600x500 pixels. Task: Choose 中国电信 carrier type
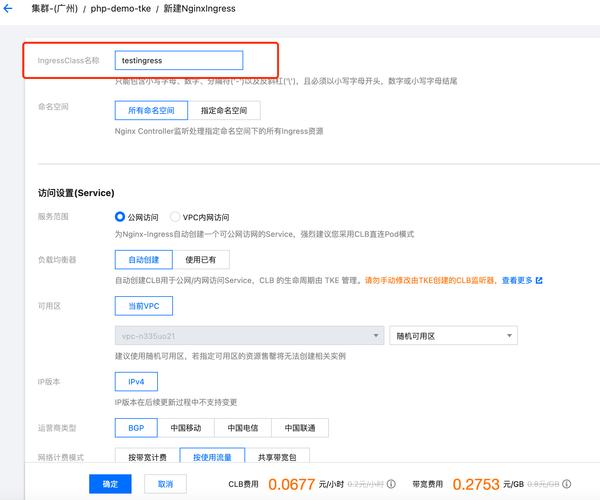point(243,428)
